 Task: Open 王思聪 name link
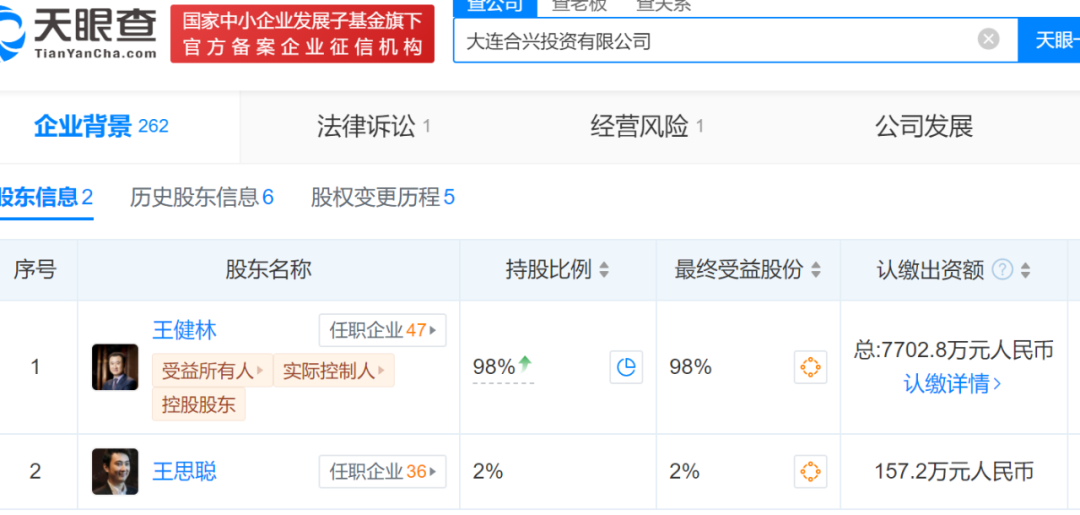click(184, 472)
